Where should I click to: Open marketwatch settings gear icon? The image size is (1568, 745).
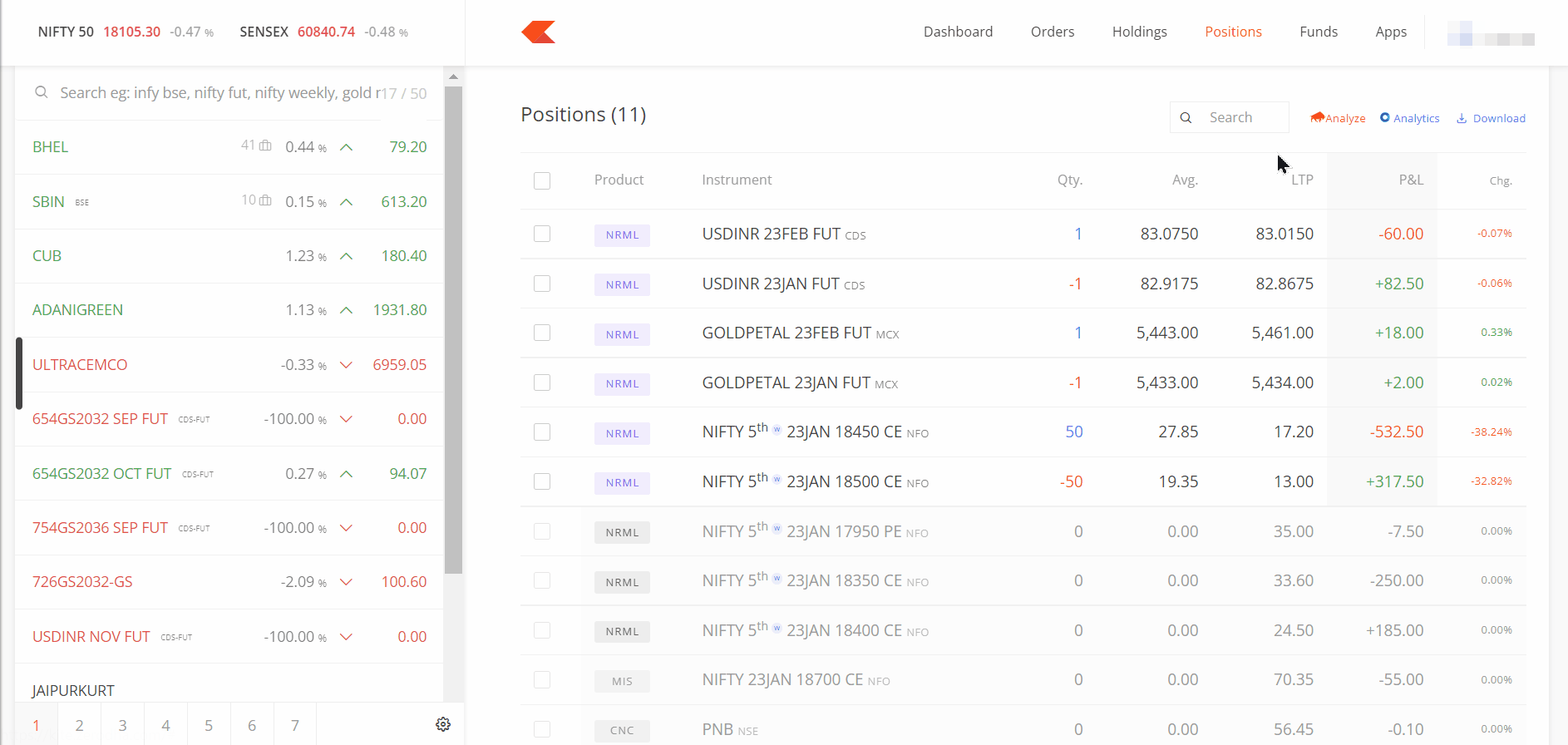[x=443, y=724]
